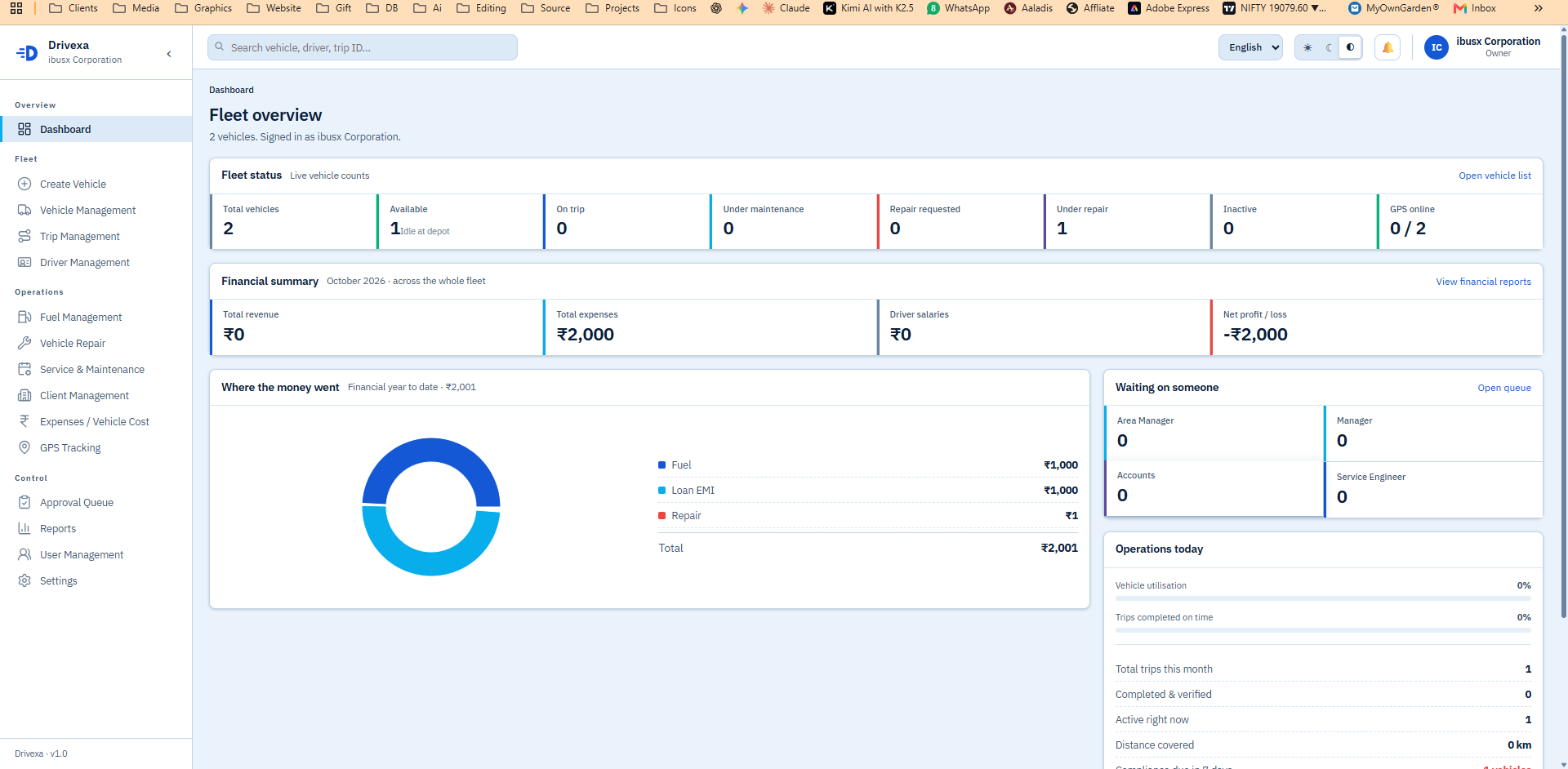This screenshot has width=1568, height=769.
Task: Click the Open queue link
Action: [x=1504, y=388]
